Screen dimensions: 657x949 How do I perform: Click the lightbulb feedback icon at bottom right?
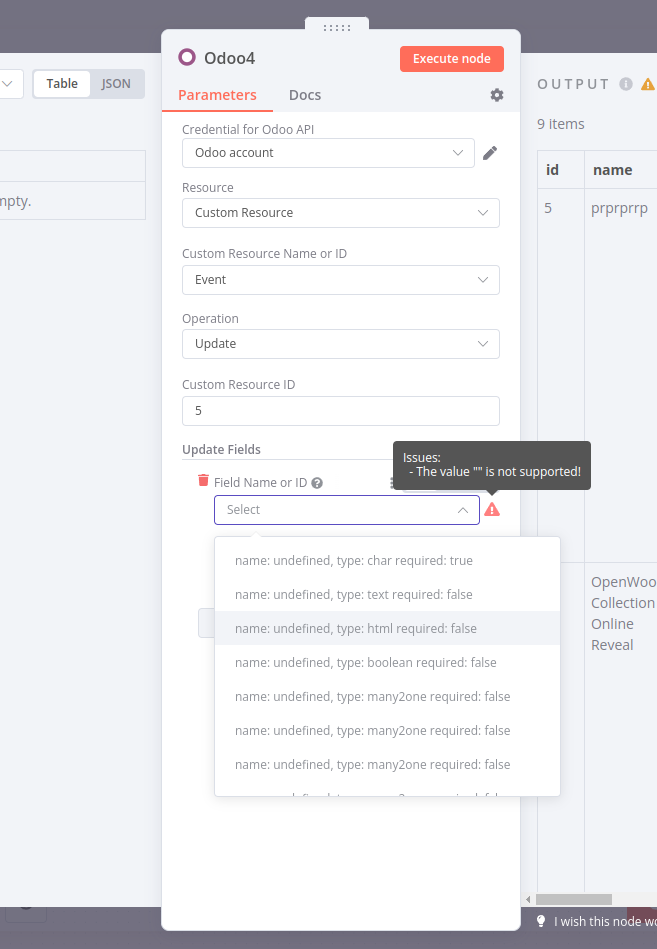coord(541,920)
